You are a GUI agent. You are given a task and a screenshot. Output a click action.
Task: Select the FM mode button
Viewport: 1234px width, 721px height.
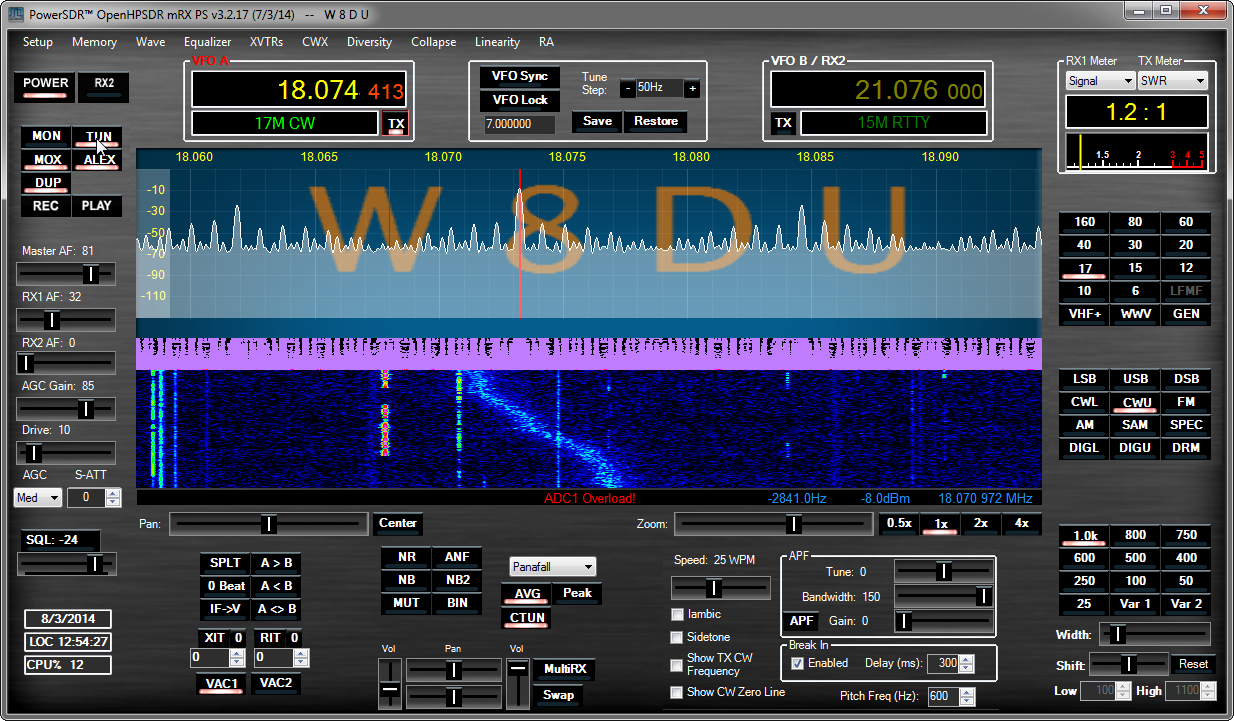[x=1186, y=402]
